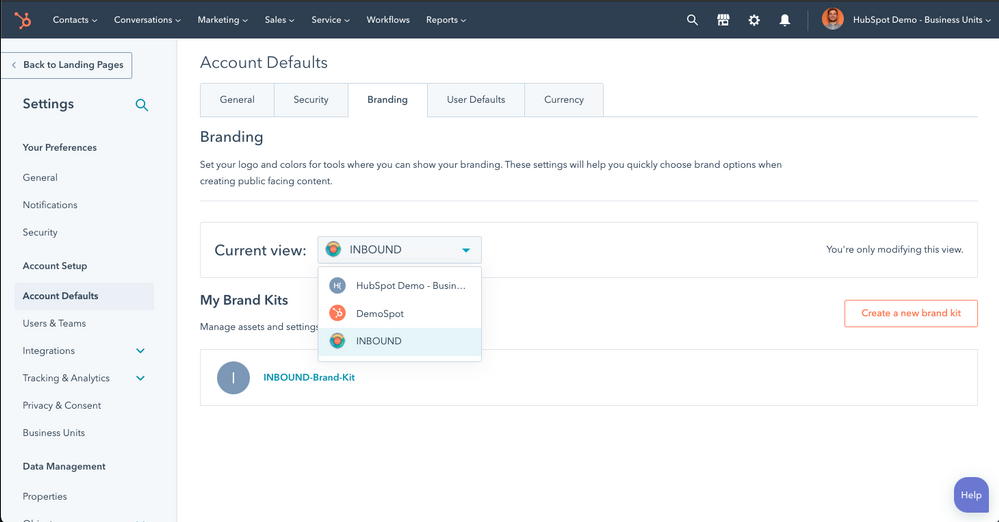Expand Tracking & Analytics sidebar section
The height and width of the screenshot is (522, 999).
[x=140, y=379]
